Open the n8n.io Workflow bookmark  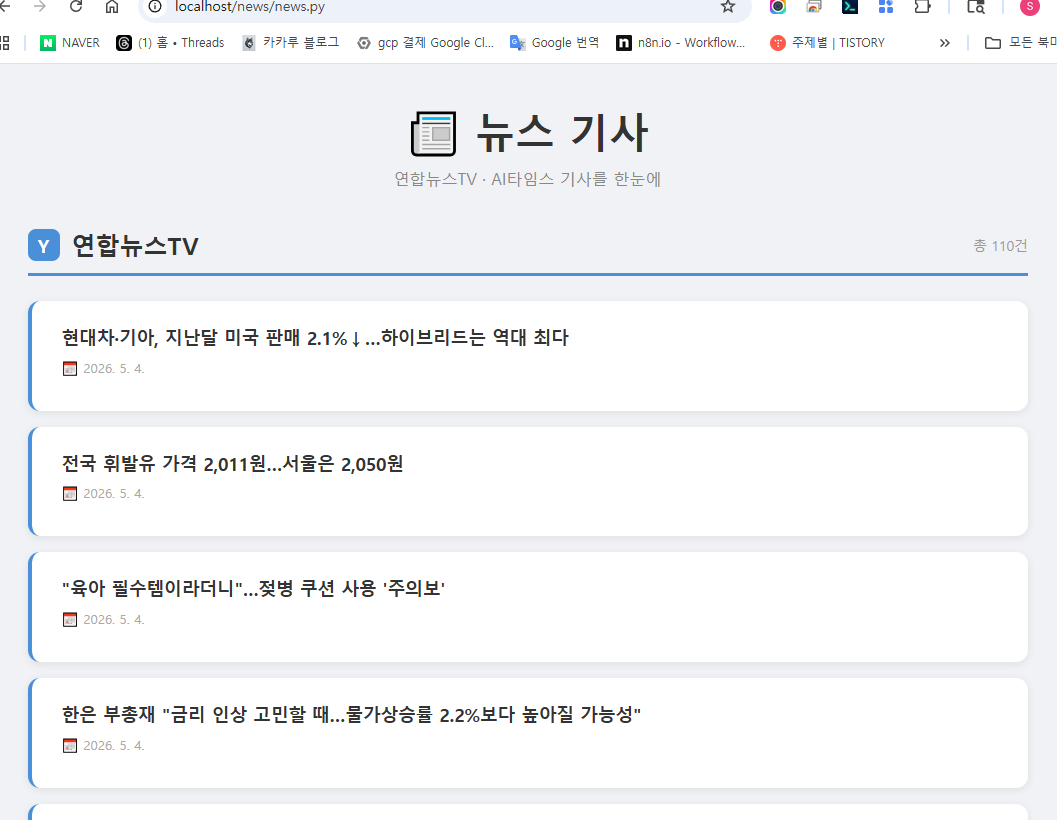pyautogui.click(x=681, y=42)
